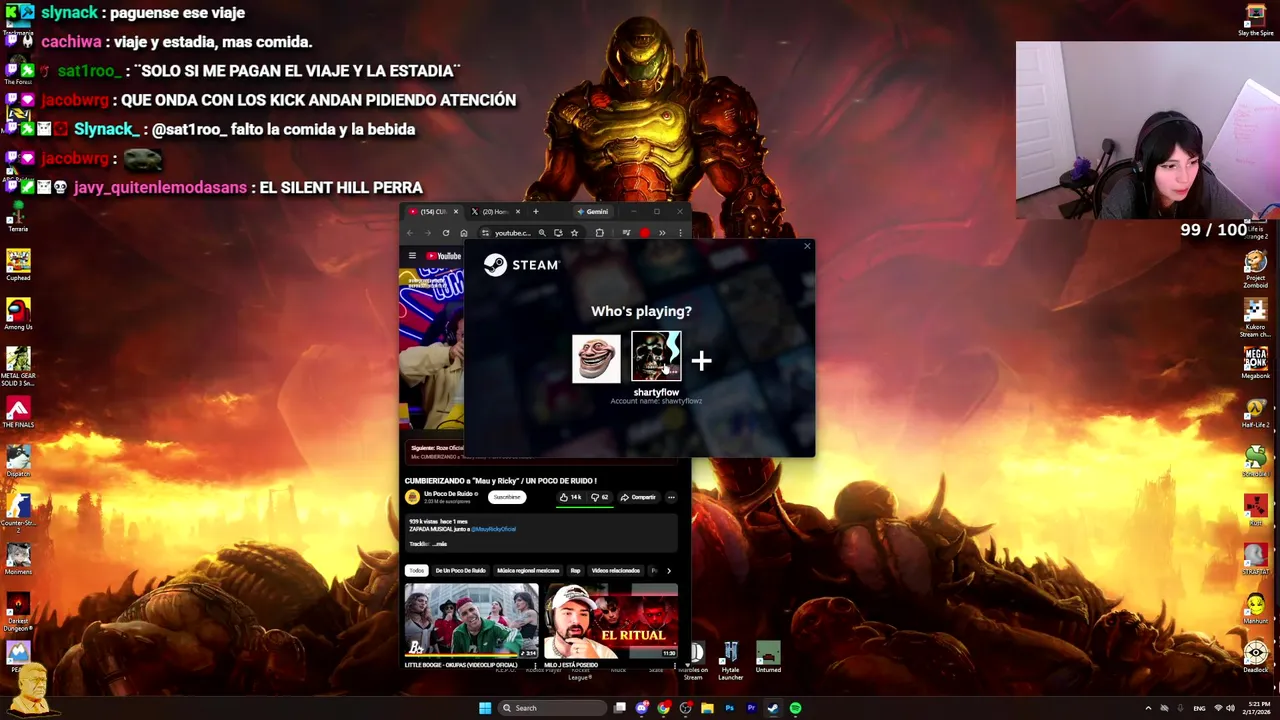Open Un Poco De Ruido channel avatar
1280x720 pixels.
[x=412, y=497]
